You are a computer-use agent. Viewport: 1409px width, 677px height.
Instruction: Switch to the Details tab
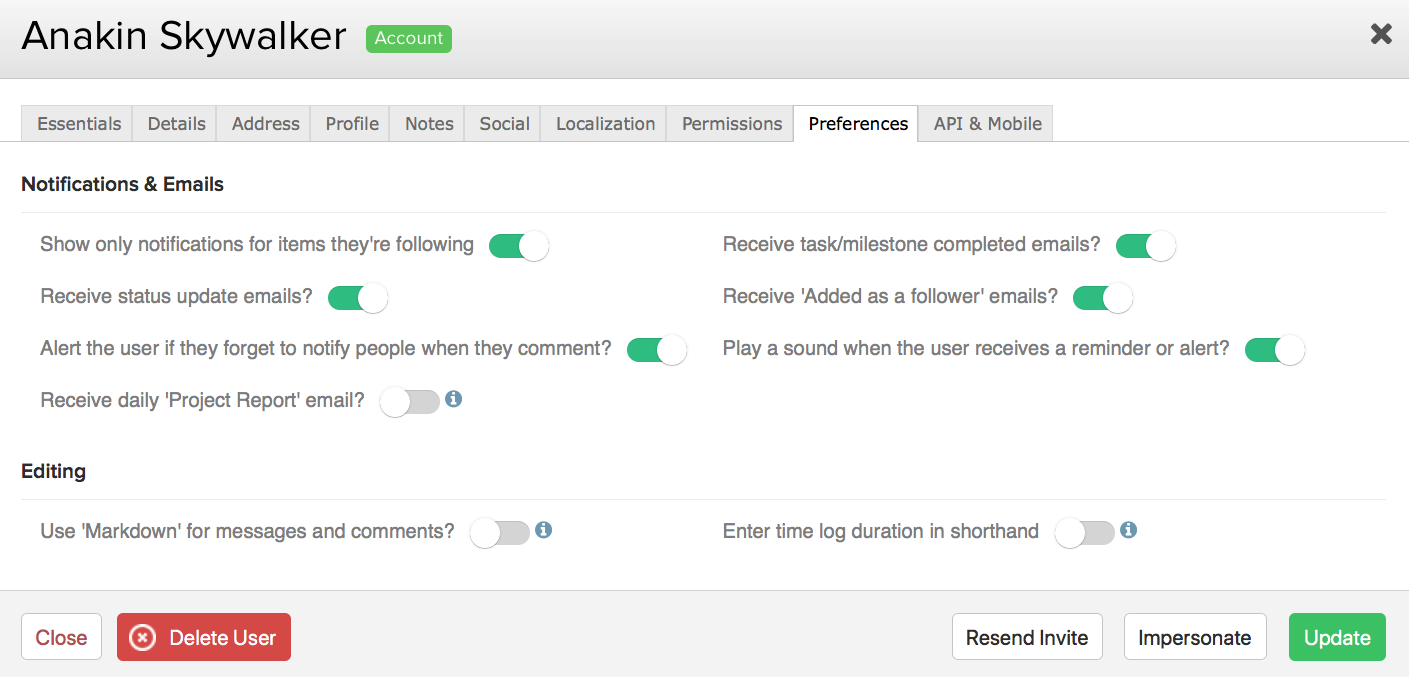176,124
